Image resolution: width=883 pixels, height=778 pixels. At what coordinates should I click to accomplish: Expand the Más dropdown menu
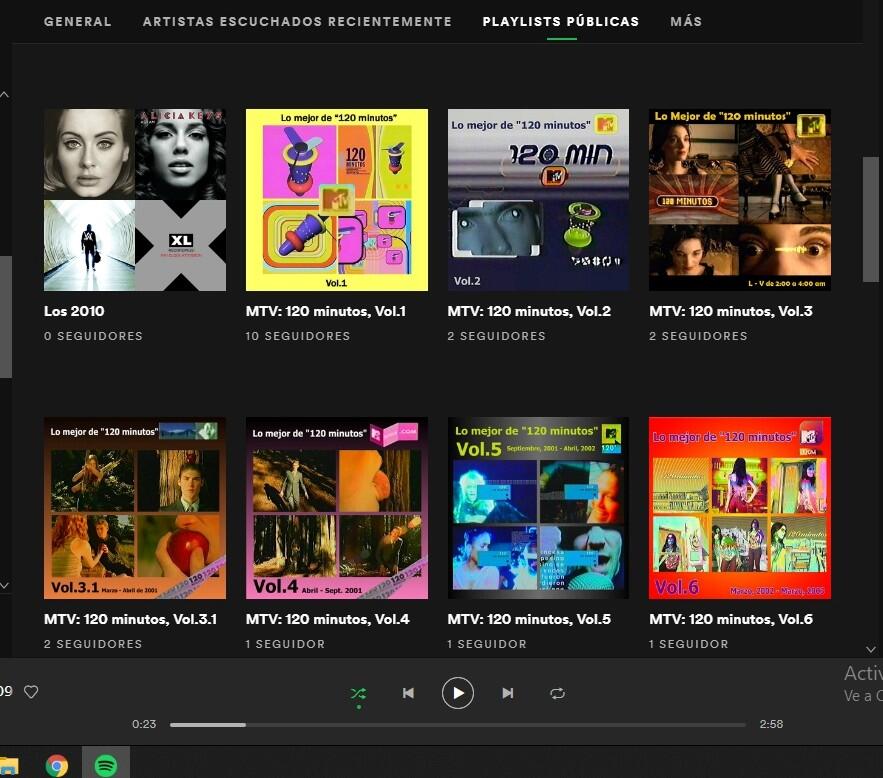point(686,21)
